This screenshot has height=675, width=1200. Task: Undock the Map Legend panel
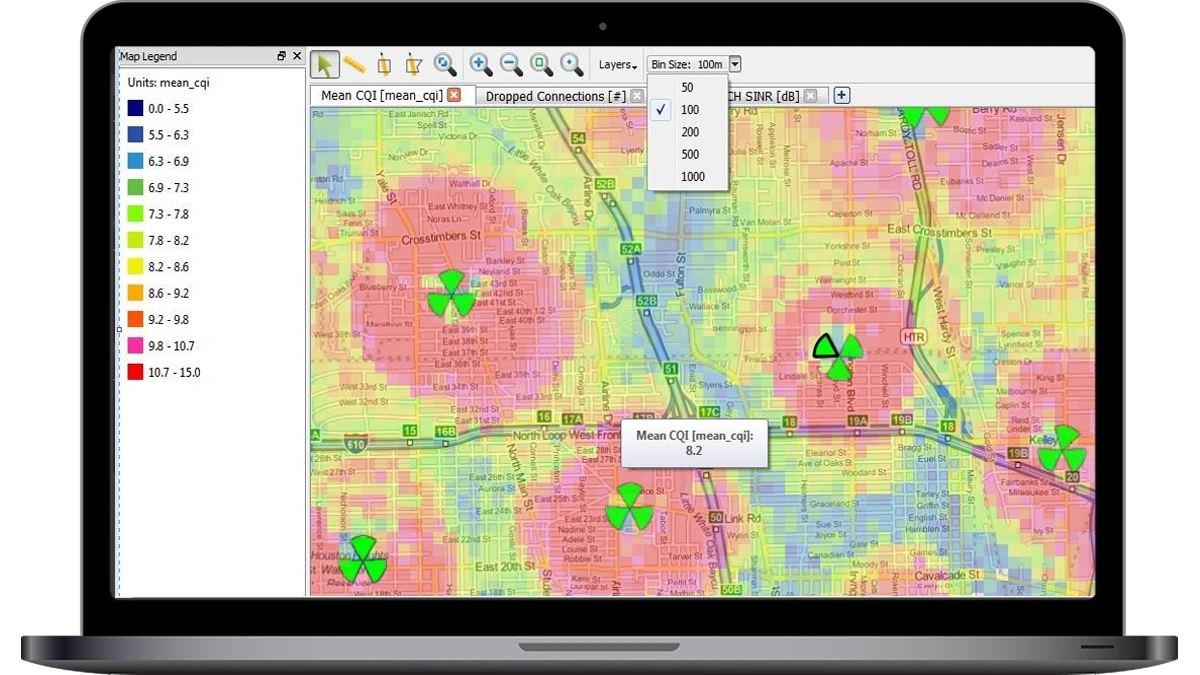point(282,57)
